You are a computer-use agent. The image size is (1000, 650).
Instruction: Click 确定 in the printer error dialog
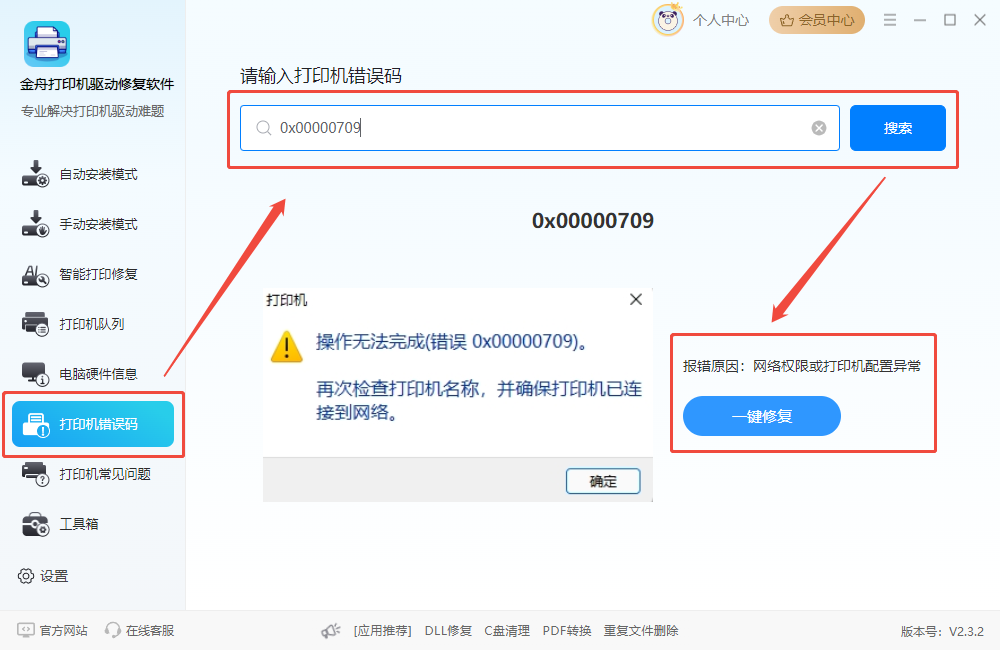603,481
